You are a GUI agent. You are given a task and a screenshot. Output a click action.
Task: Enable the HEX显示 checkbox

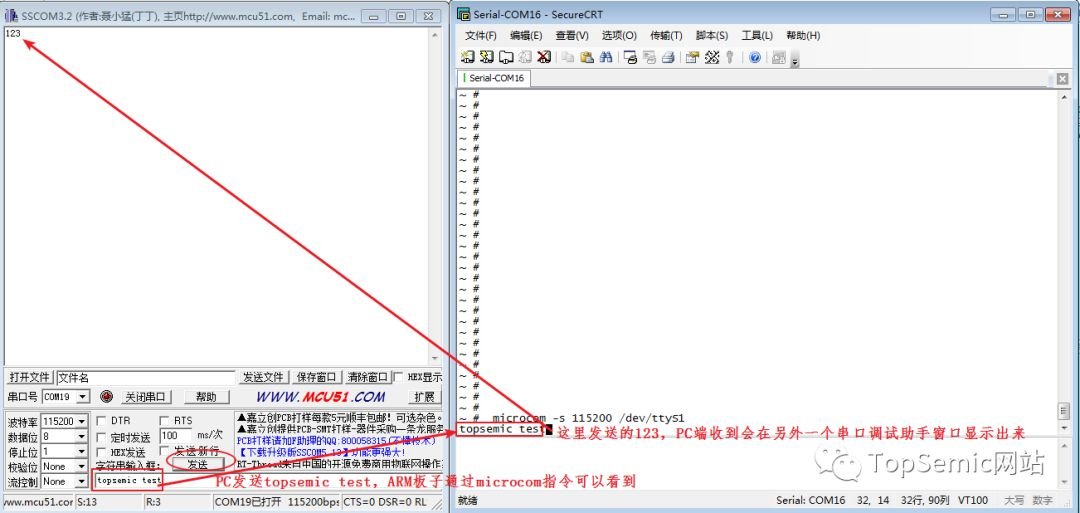(399, 377)
